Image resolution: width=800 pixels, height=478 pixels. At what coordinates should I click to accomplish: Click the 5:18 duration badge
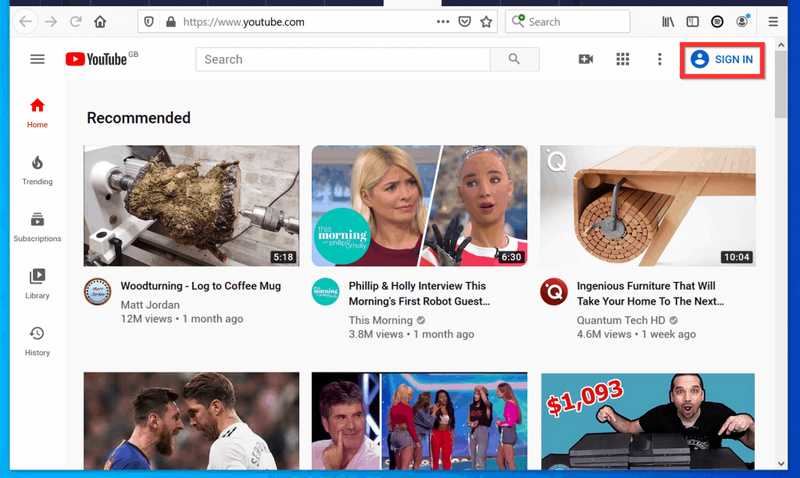point(283,257)
